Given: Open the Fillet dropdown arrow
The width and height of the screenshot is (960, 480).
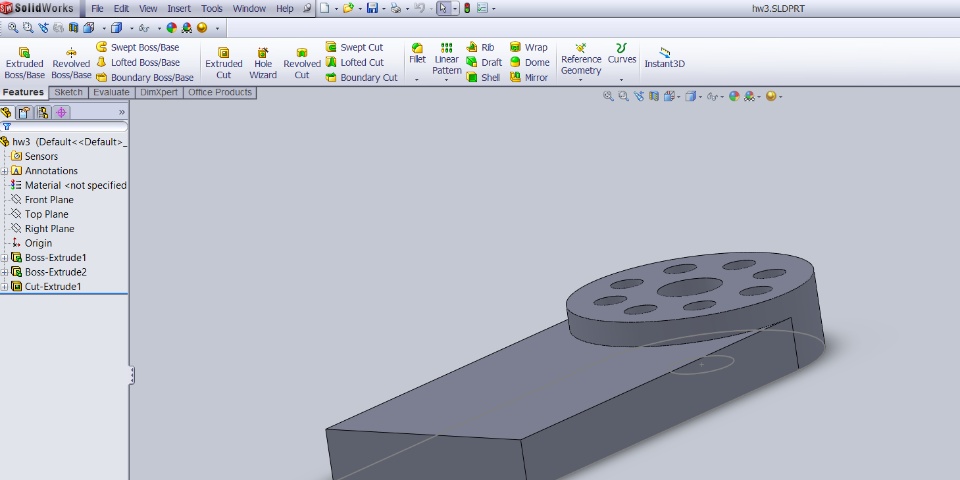Looking at the screenshot, I should [417, 79].
